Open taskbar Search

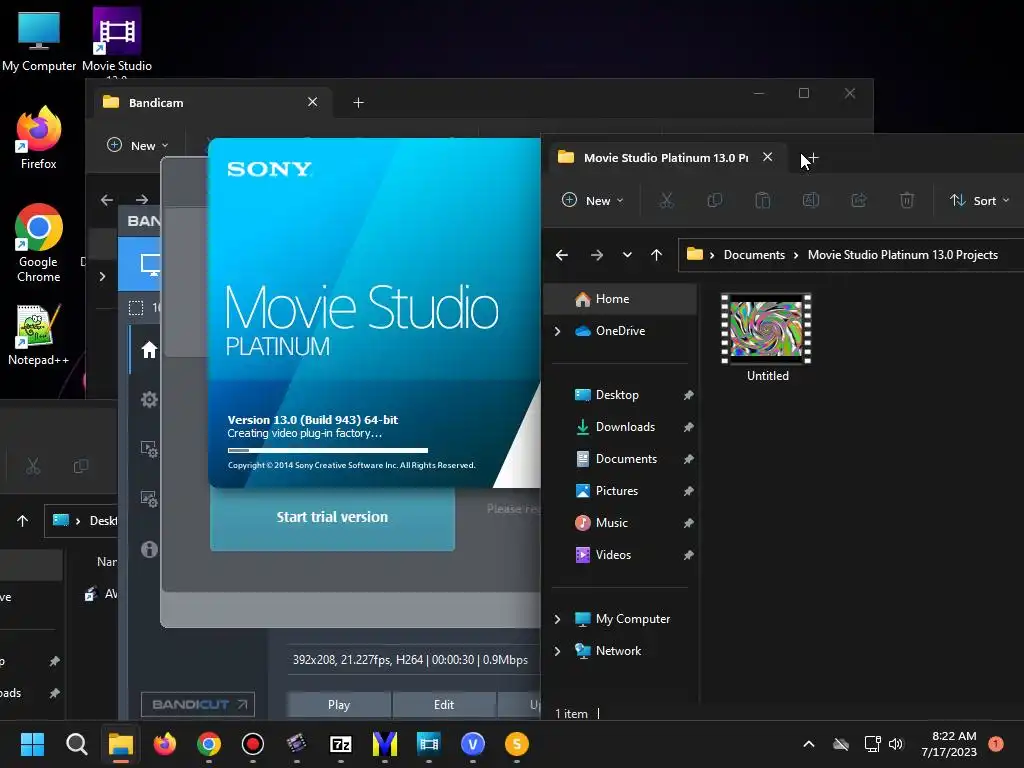[x=76, y=744]
